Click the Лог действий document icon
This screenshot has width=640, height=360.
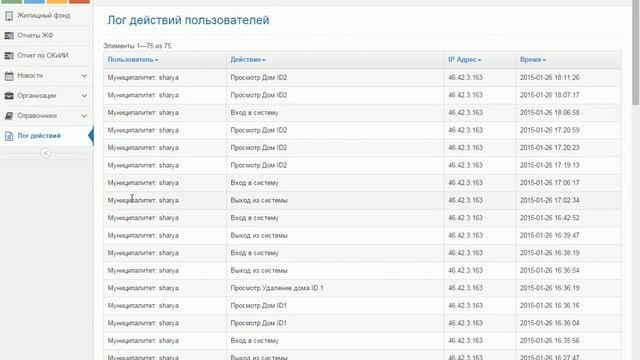click(x=9, y=136)
